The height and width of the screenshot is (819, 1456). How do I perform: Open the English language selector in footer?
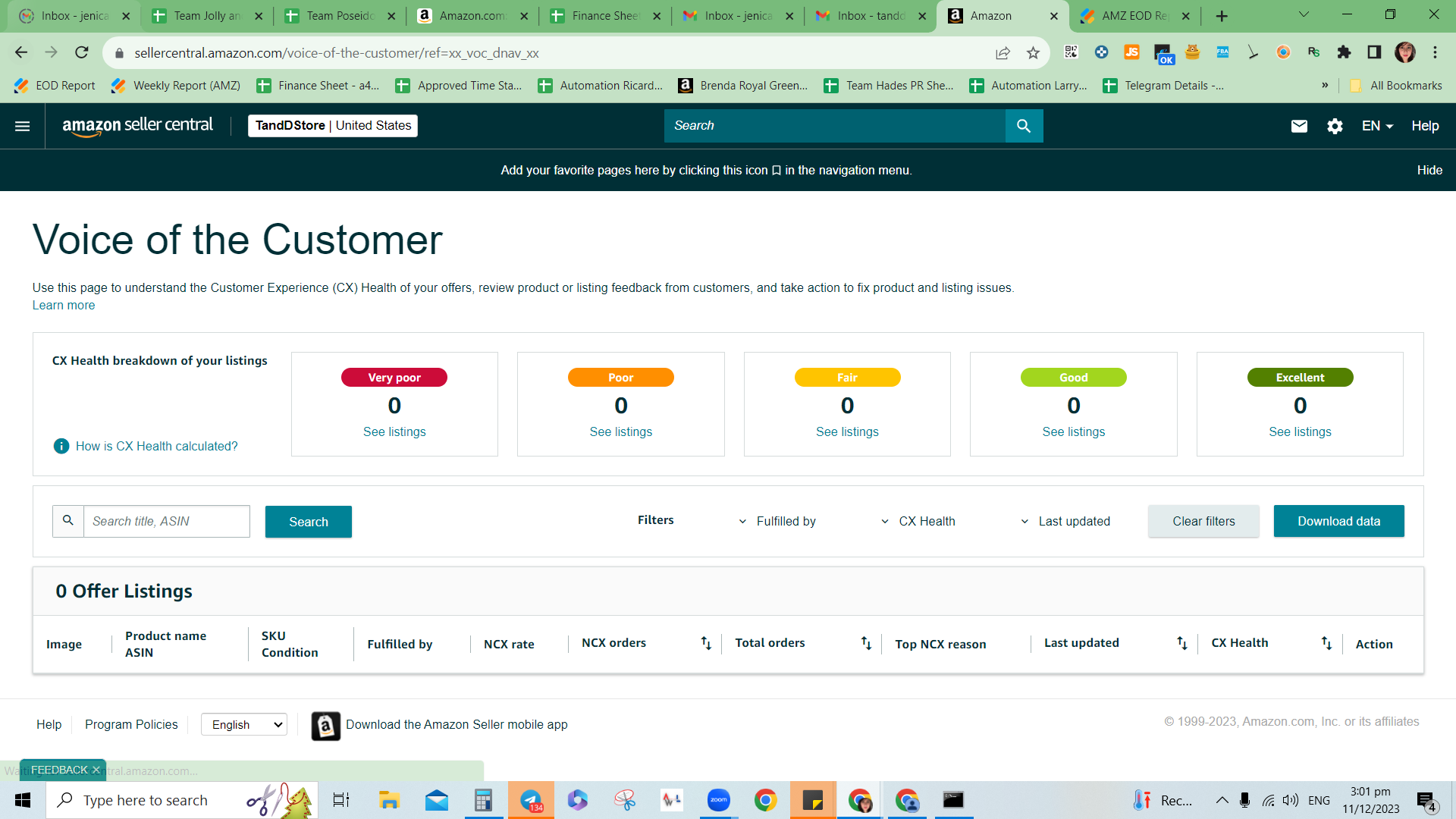click(244, 725)
